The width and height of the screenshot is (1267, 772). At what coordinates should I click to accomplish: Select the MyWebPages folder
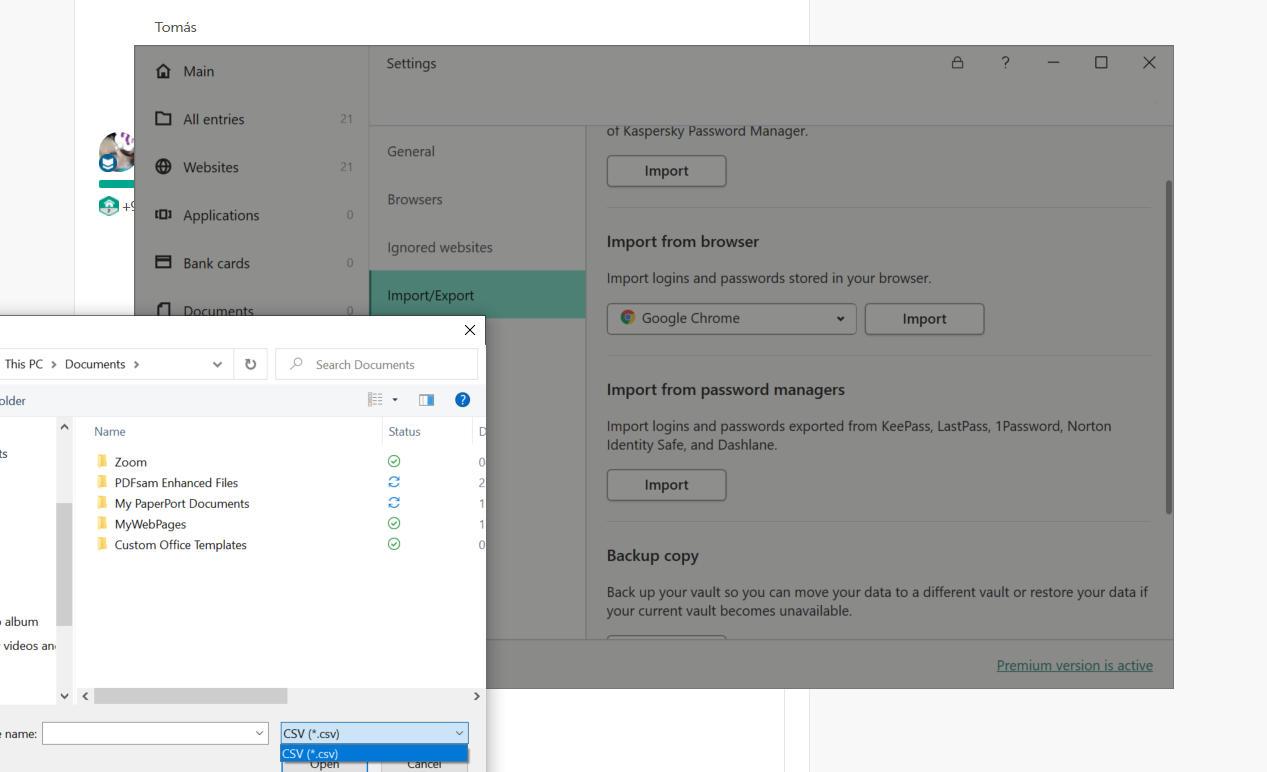click(150, 524)
